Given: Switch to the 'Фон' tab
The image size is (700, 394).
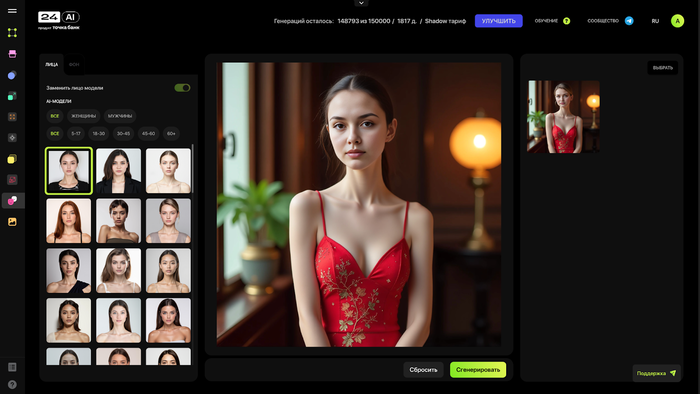Looking at the screenshot, I should pyautogui.click(x=74, y=65).
